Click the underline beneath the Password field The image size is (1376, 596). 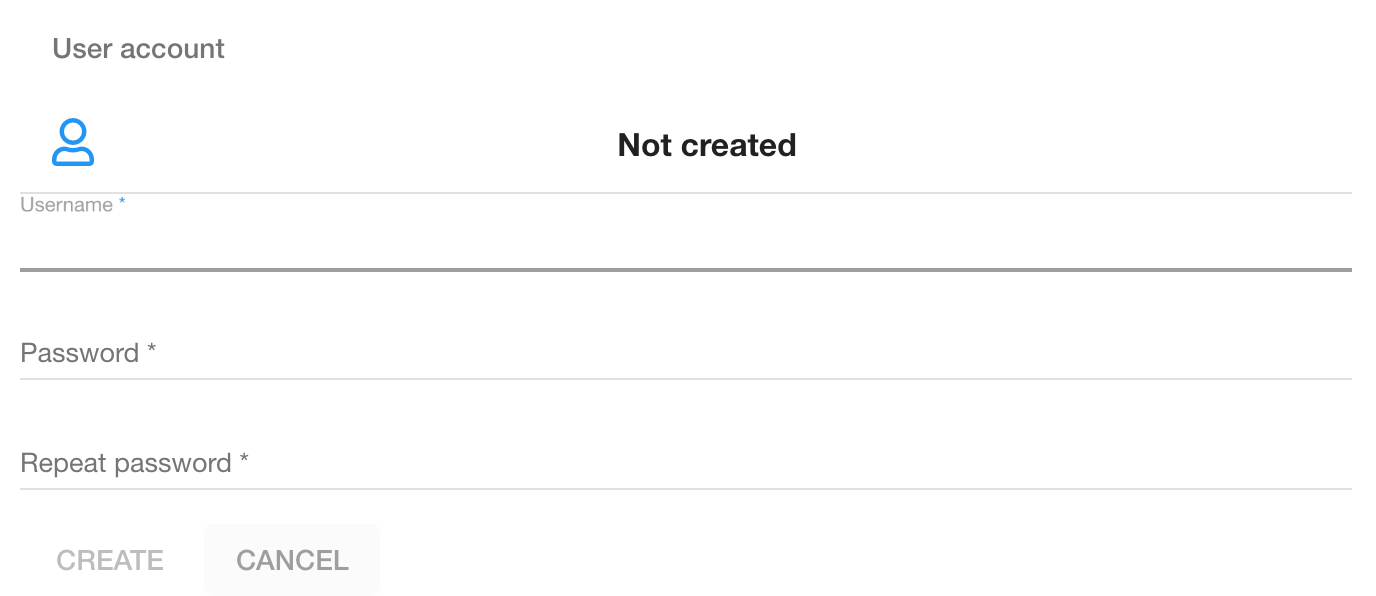[x=686, y=379]
